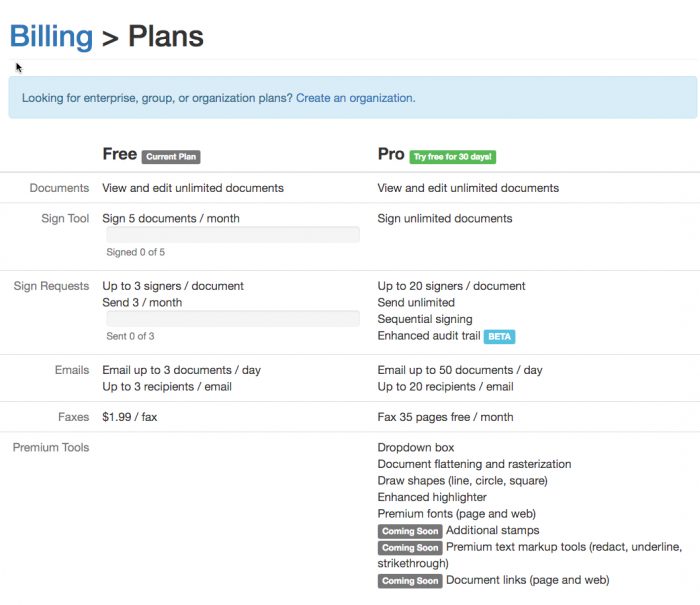Click Coming Soon badge beside Document links
This screenshot has height=605, width=700.
[410, 581]
